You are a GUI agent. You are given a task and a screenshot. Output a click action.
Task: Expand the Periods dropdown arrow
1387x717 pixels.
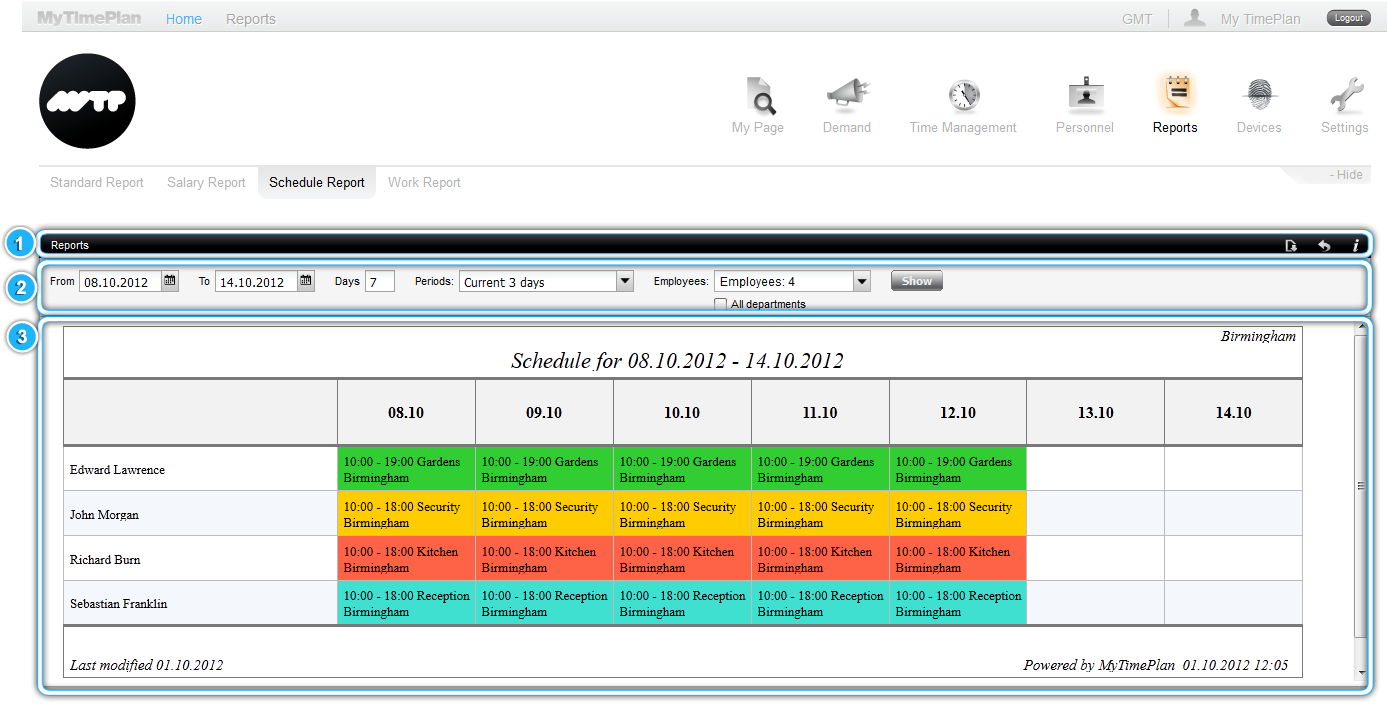pos(625,281)
